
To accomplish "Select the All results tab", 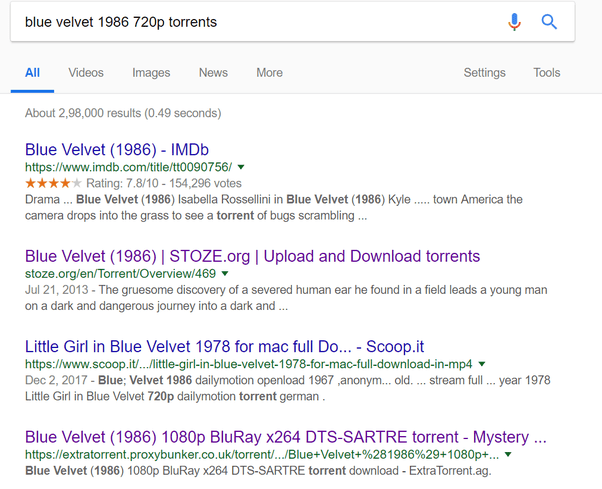I will tap(32, 73).
